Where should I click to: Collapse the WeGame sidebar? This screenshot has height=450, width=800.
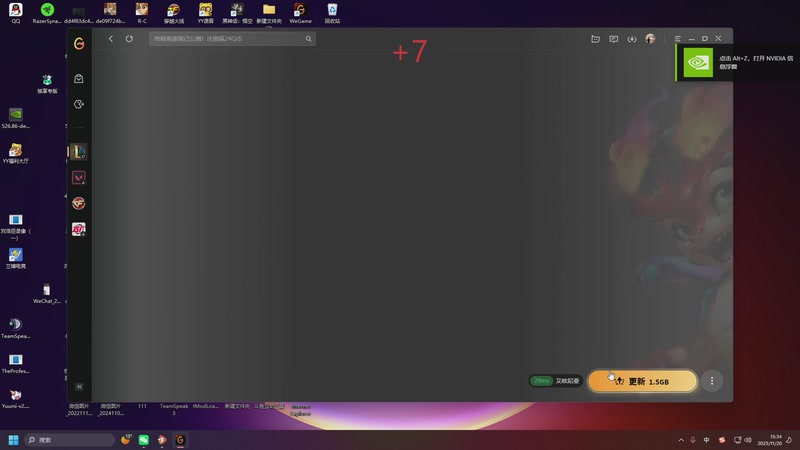pos(79,387)
